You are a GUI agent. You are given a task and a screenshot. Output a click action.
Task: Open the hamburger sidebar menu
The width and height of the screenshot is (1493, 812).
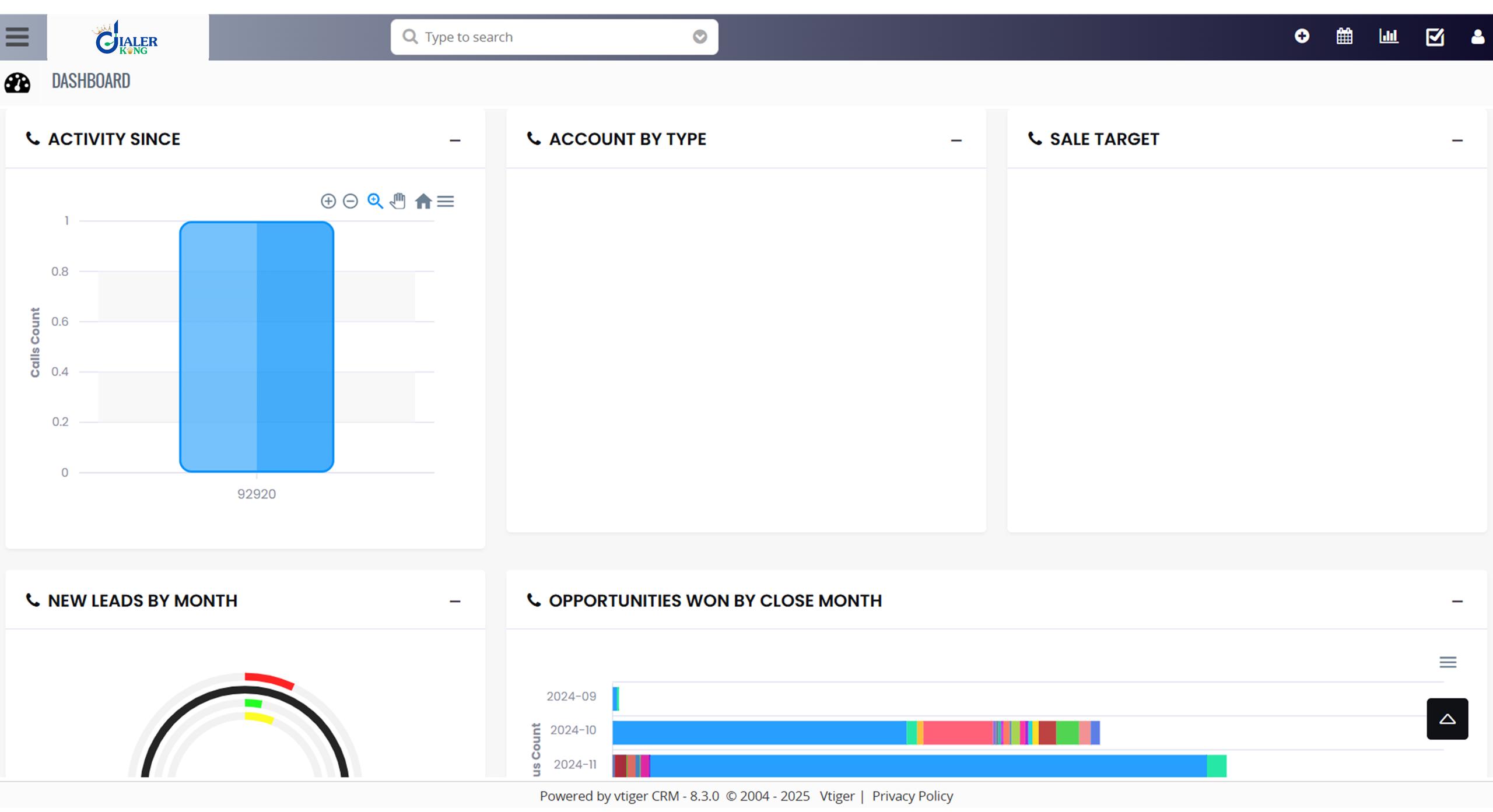pyautogui.click(x=17, y=37)
